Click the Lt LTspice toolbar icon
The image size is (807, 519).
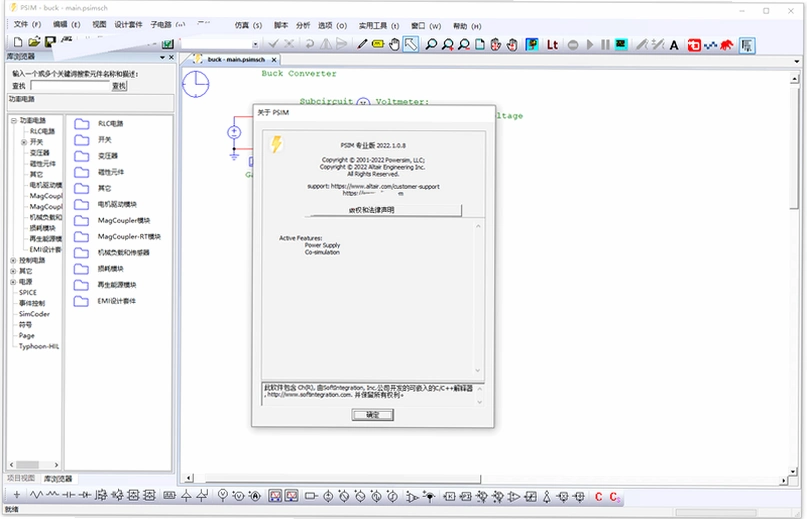tap(552, 45)
